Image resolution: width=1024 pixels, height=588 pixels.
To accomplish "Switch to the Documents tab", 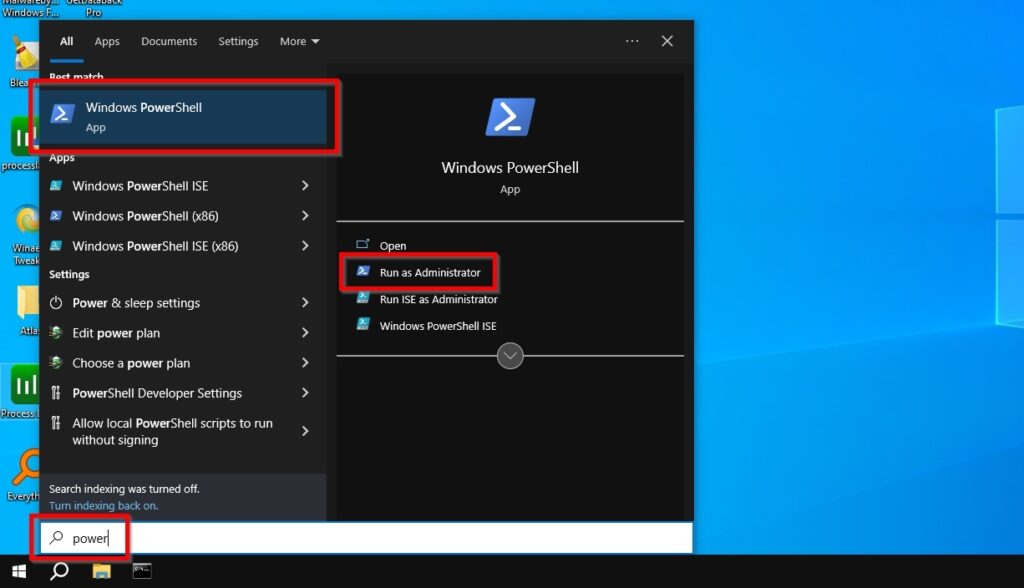I will (x=168, y=41).
